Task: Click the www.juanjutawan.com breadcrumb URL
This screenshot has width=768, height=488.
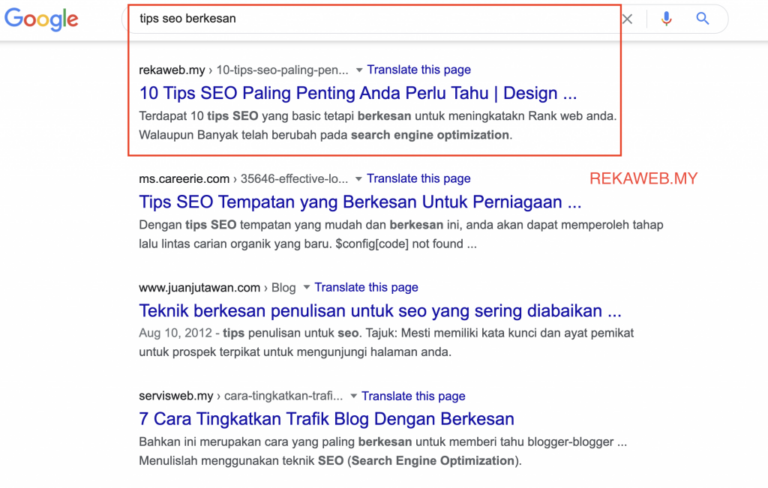Action: 217,288
